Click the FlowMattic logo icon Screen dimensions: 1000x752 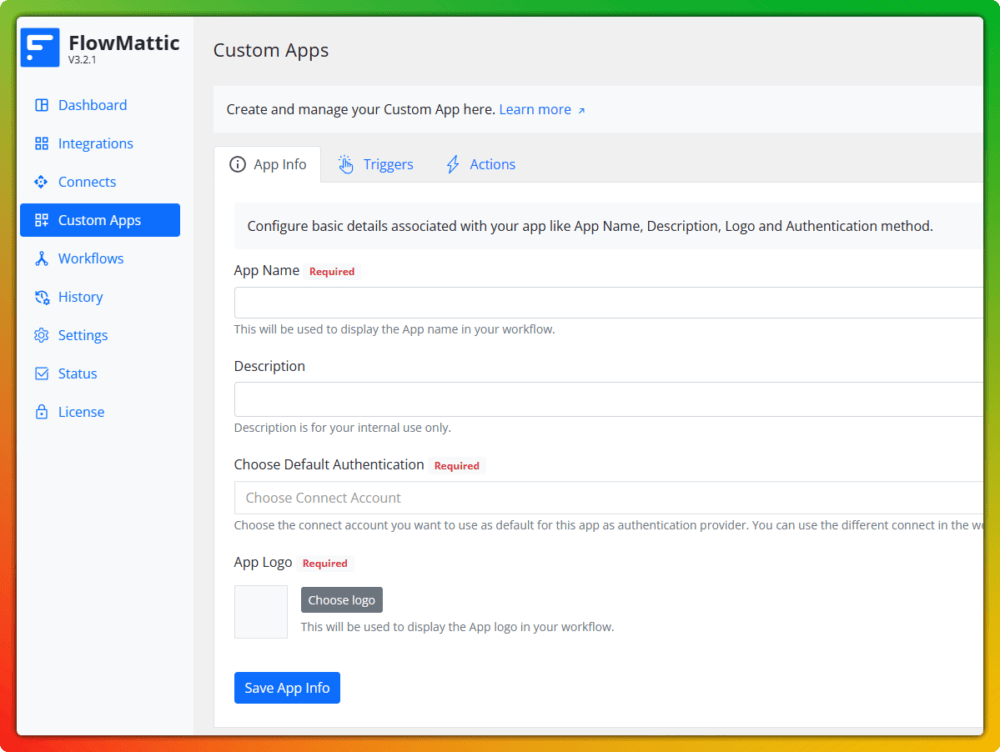pos(40,47)
